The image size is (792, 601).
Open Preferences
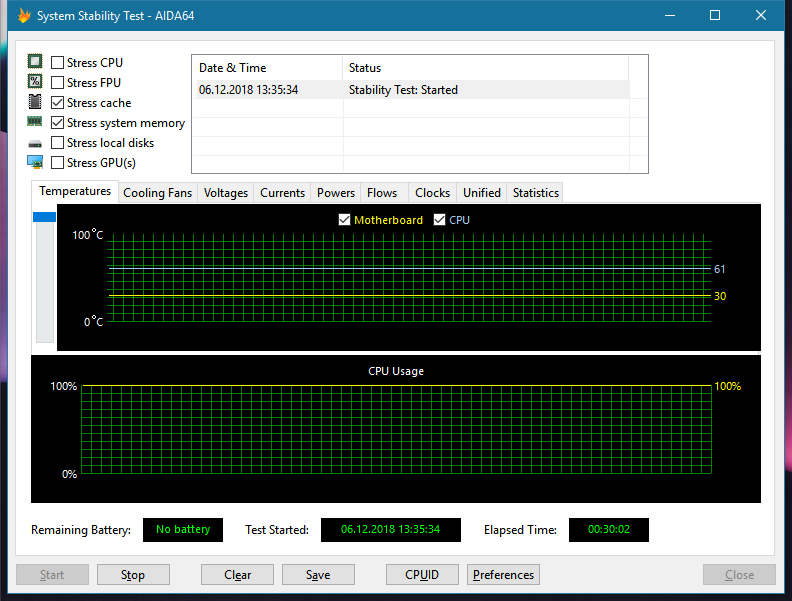pos(503,575)
